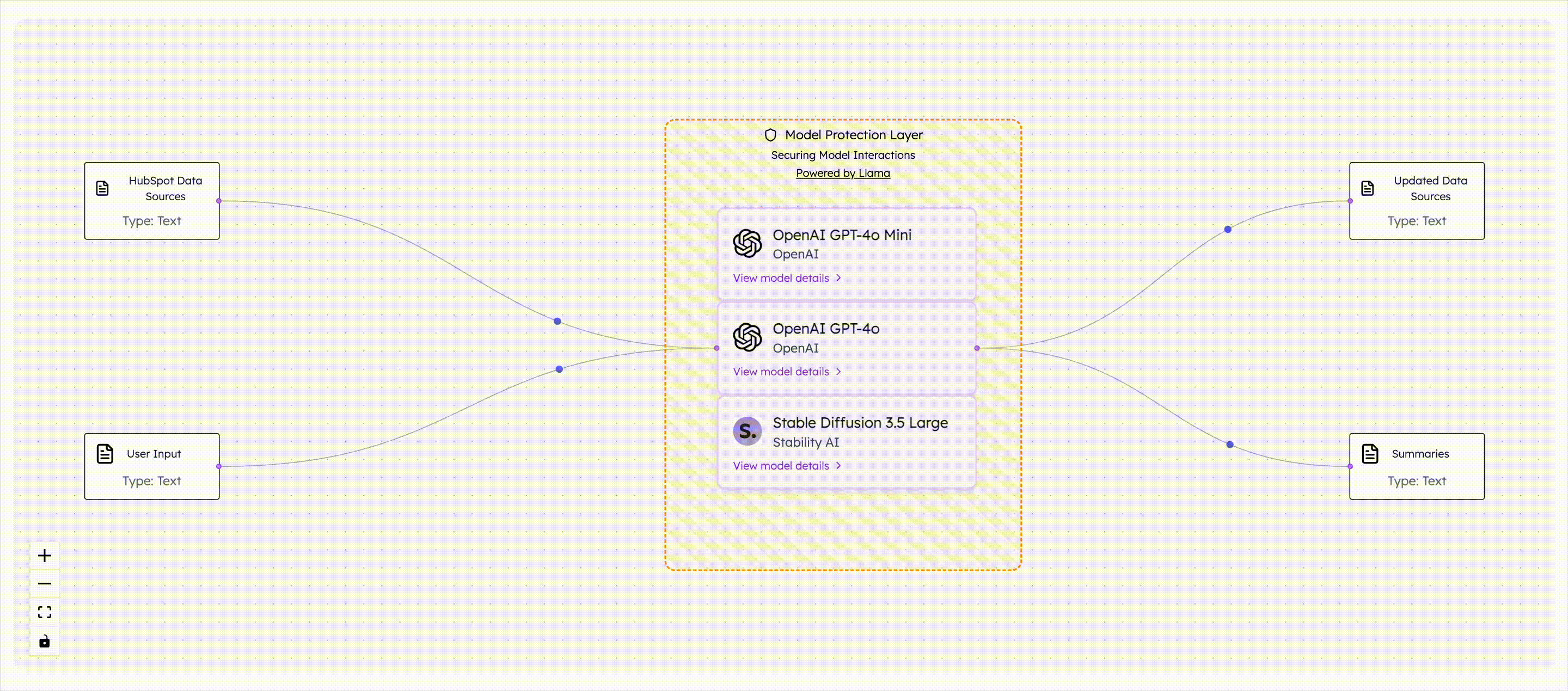1568x691 pixels.
Task: Open the Powered by Llama link
Action: coord(843,173)
